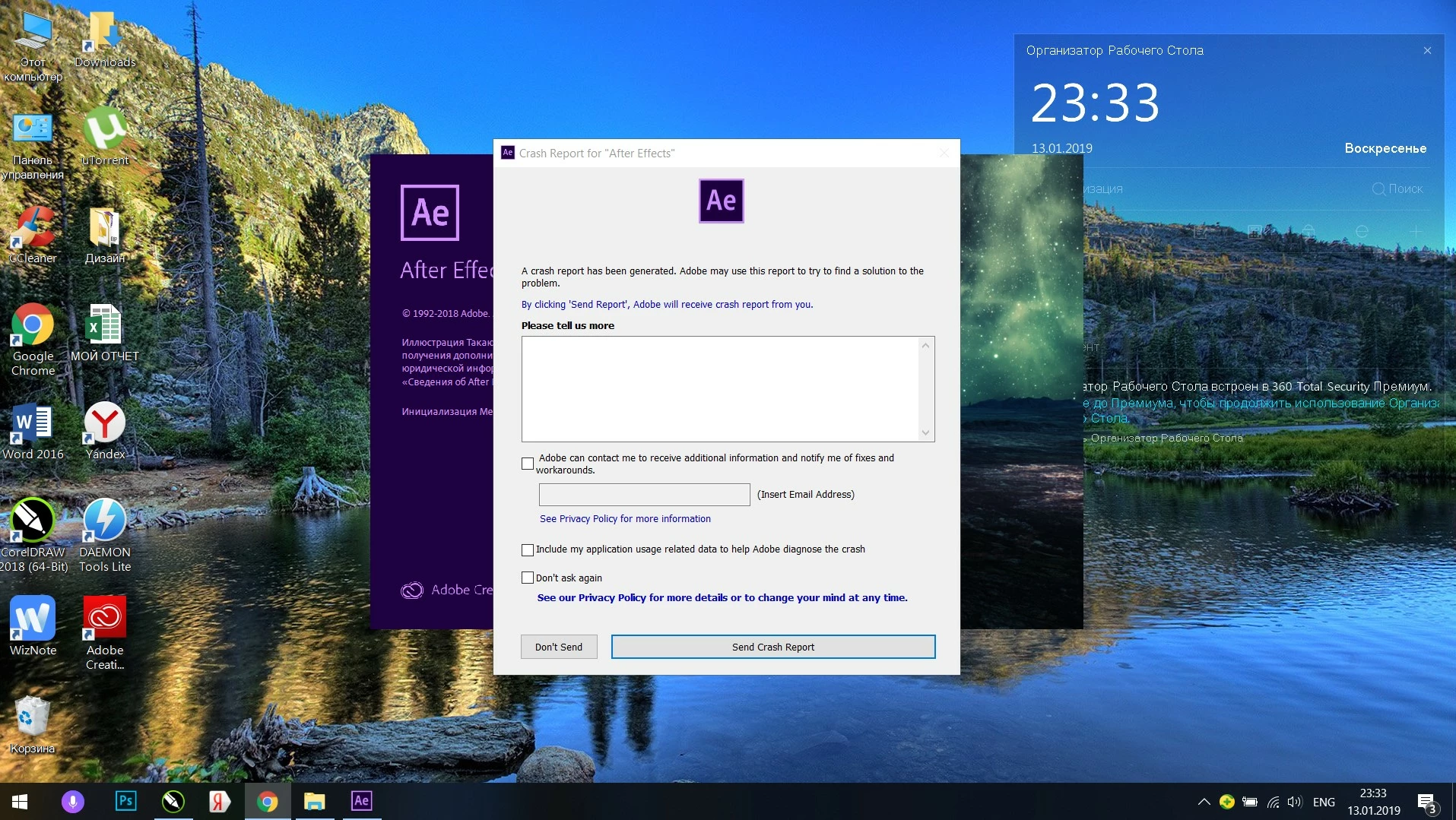Launch uTorrent from the desktop
This screenshot has width=1456, height=820.
click(x=105, y=137)
